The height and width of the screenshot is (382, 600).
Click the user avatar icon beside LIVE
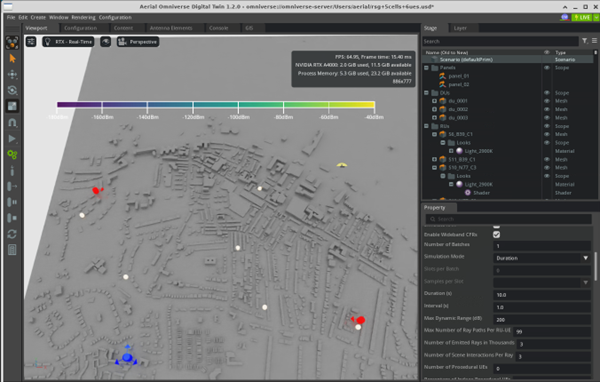(564, 17)
